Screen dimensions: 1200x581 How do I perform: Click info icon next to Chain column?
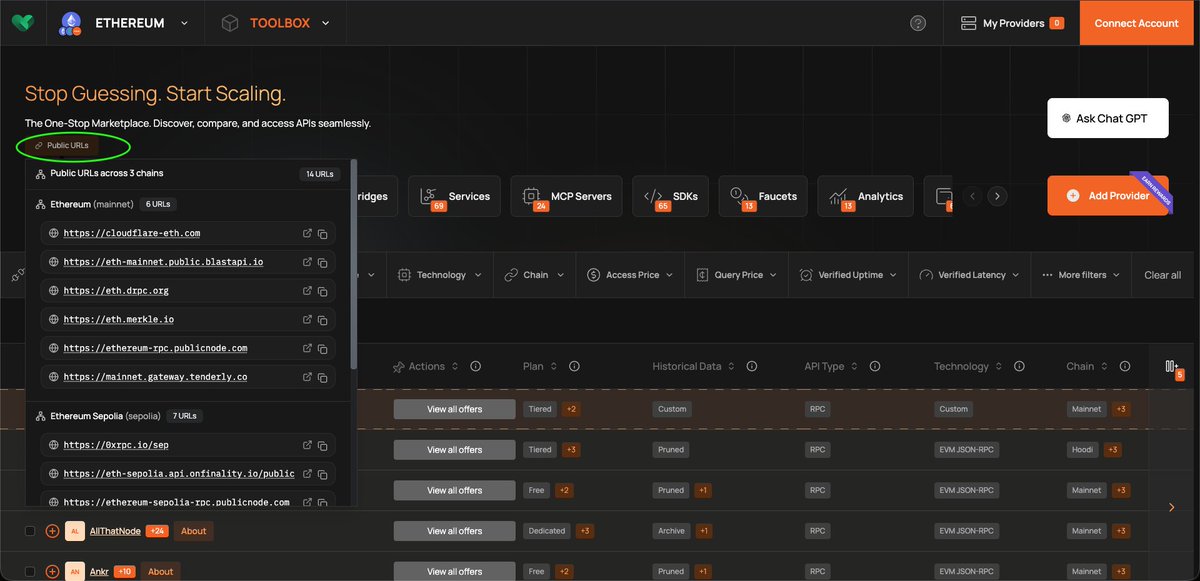coord(1125,366)
